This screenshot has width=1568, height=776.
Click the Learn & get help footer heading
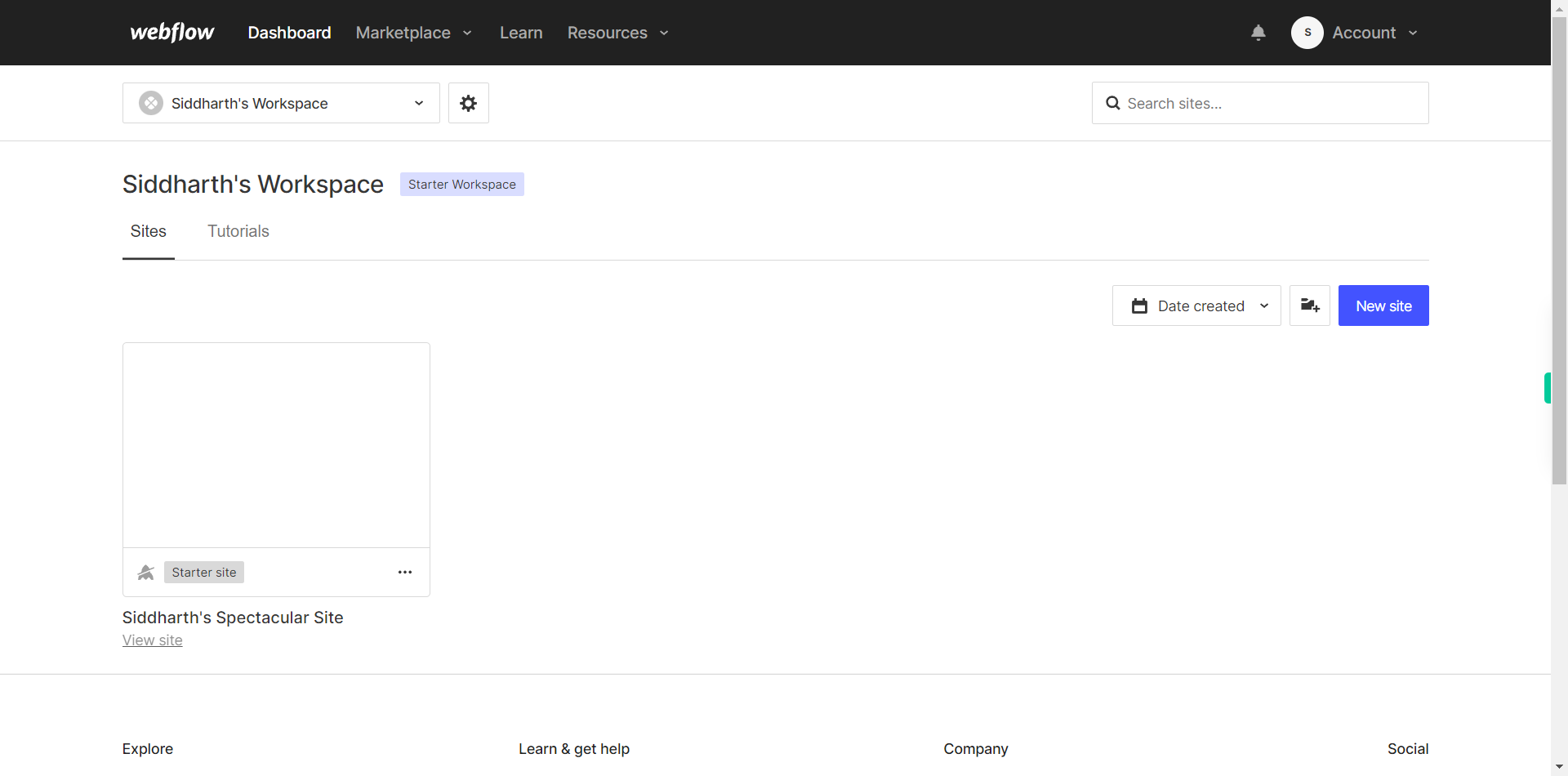[x=574, y=749]
